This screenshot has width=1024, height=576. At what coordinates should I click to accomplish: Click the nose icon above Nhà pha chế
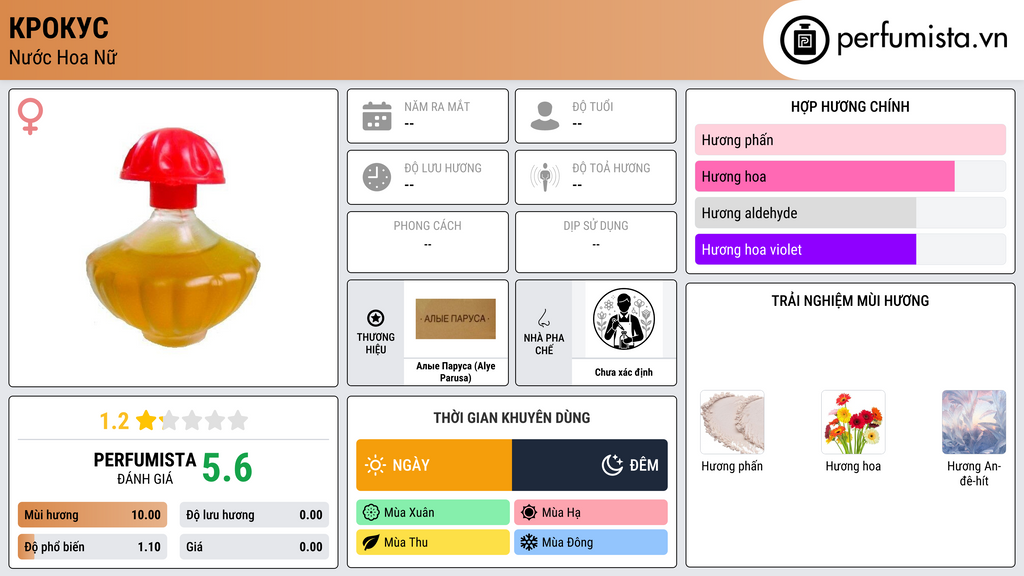(x=543, y=318)
